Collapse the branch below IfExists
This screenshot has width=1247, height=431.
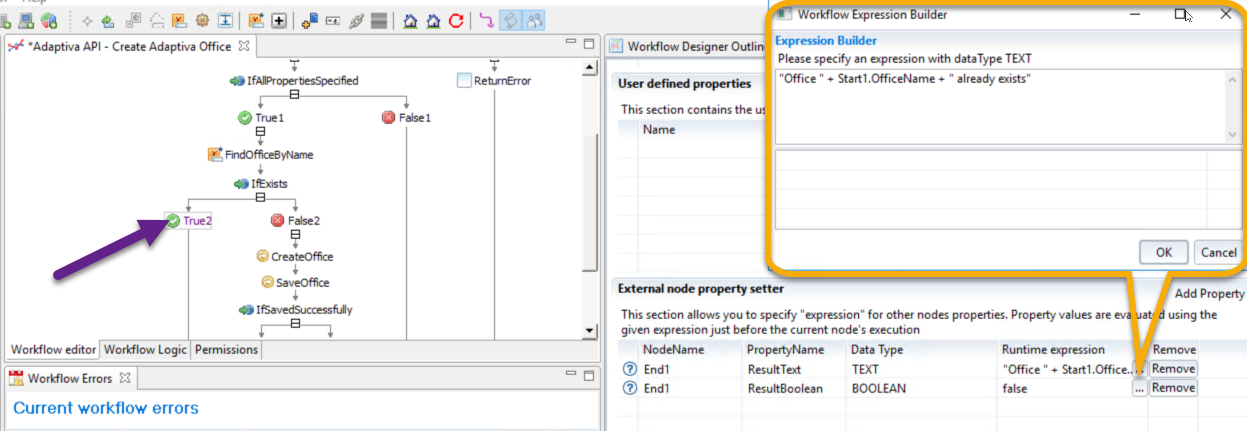tap(260, 197)
